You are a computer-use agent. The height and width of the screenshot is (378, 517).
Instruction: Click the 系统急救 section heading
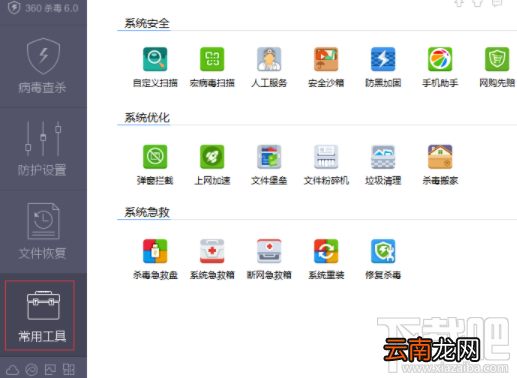click(147, 212)
